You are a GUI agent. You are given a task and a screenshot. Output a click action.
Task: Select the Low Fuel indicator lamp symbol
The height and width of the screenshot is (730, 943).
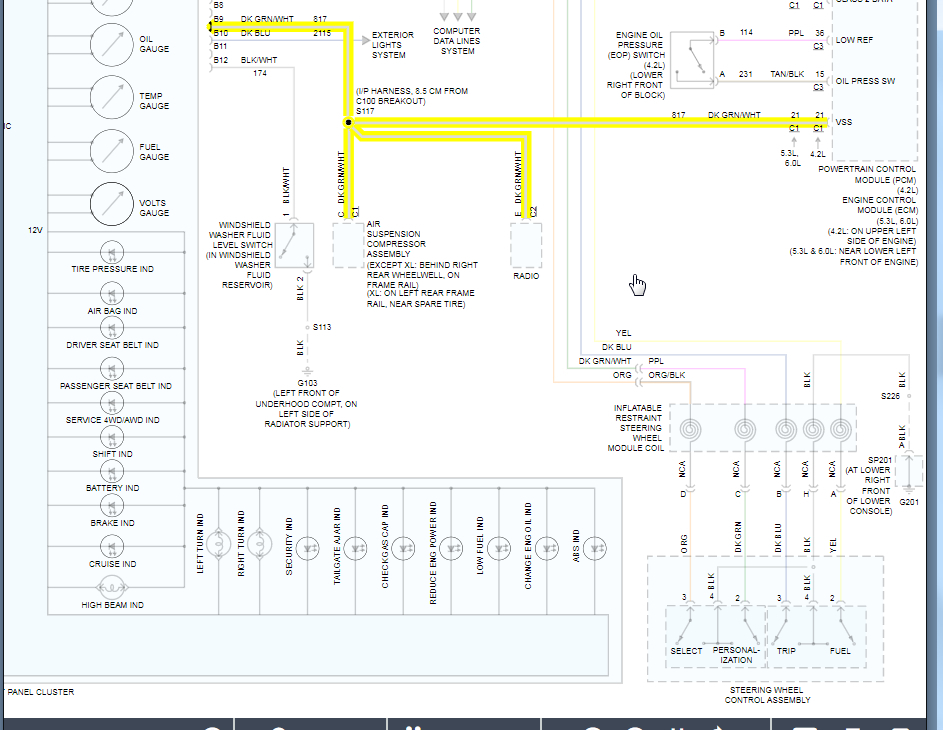tap(499, 548)
